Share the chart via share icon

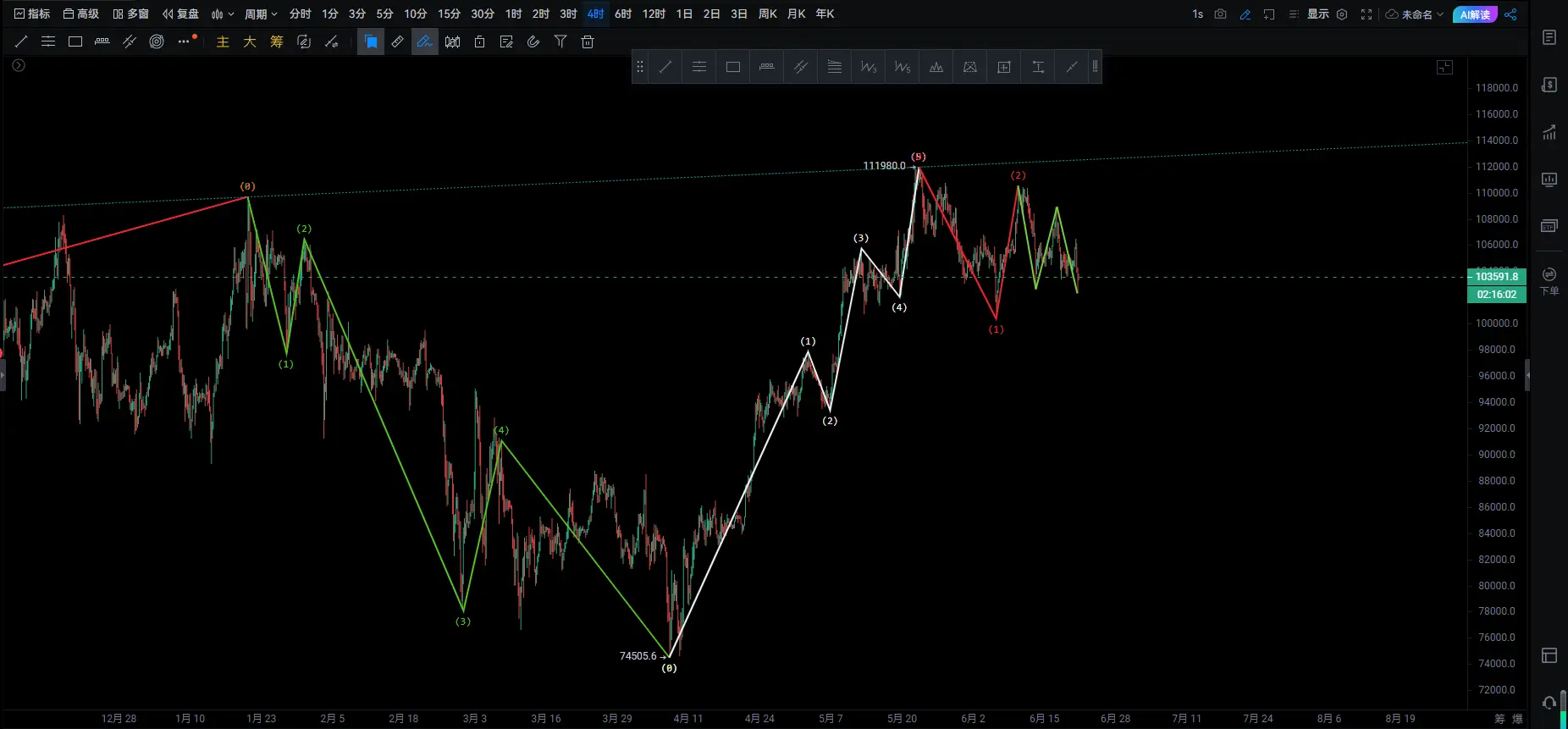(1511, 14)
